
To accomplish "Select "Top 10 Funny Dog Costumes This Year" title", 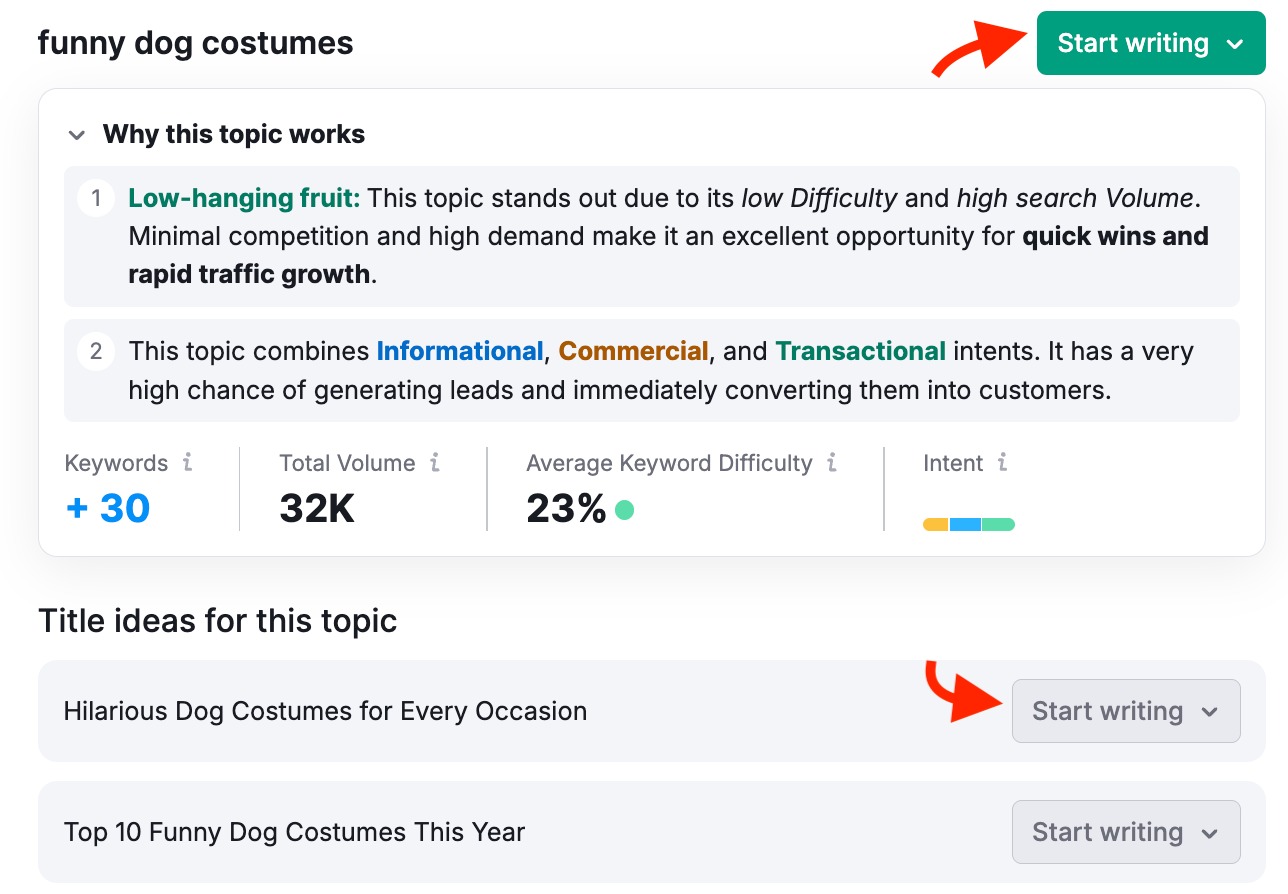I will [294, 833].
